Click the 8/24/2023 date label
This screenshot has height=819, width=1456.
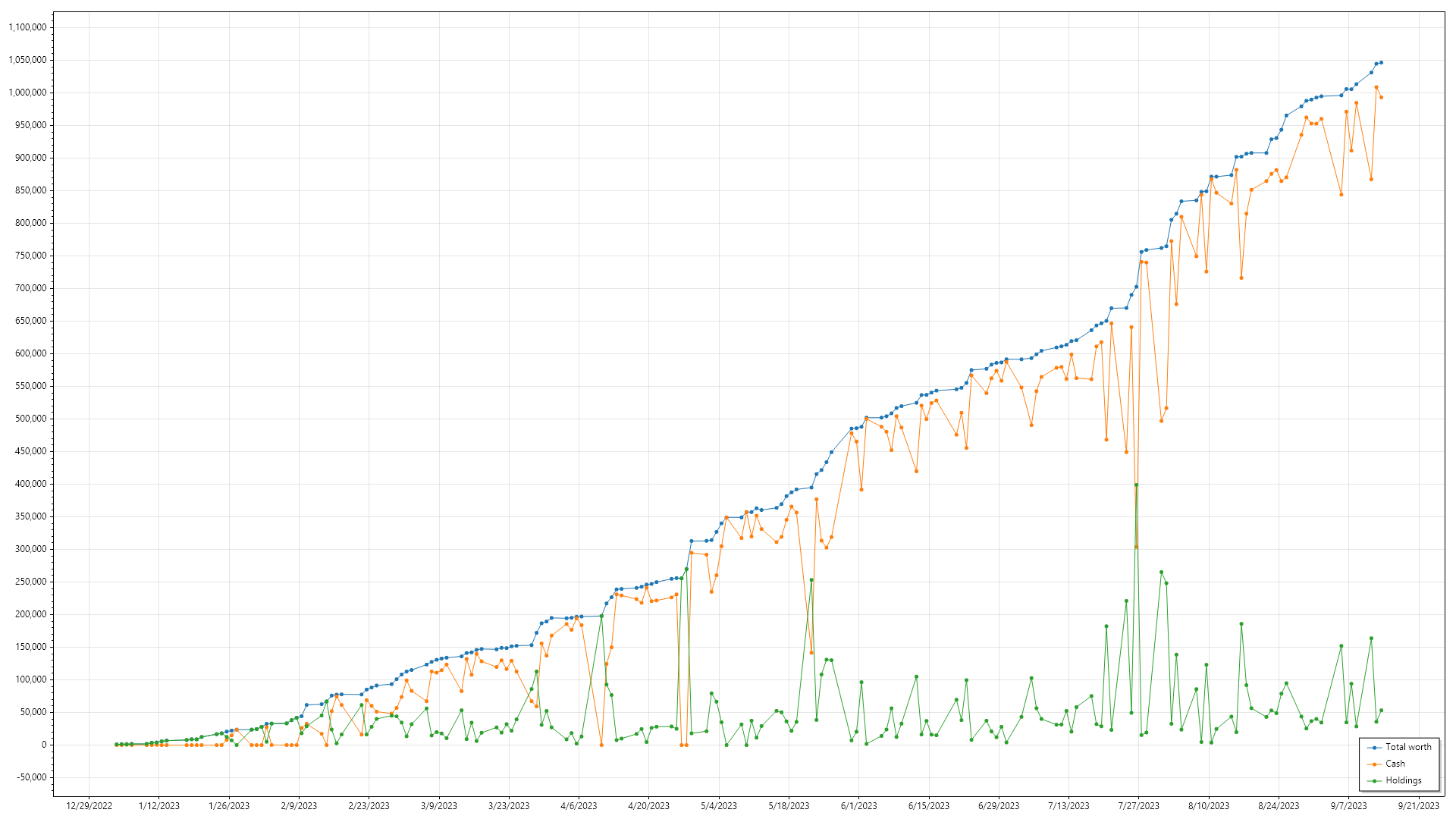pos(1279,806)
